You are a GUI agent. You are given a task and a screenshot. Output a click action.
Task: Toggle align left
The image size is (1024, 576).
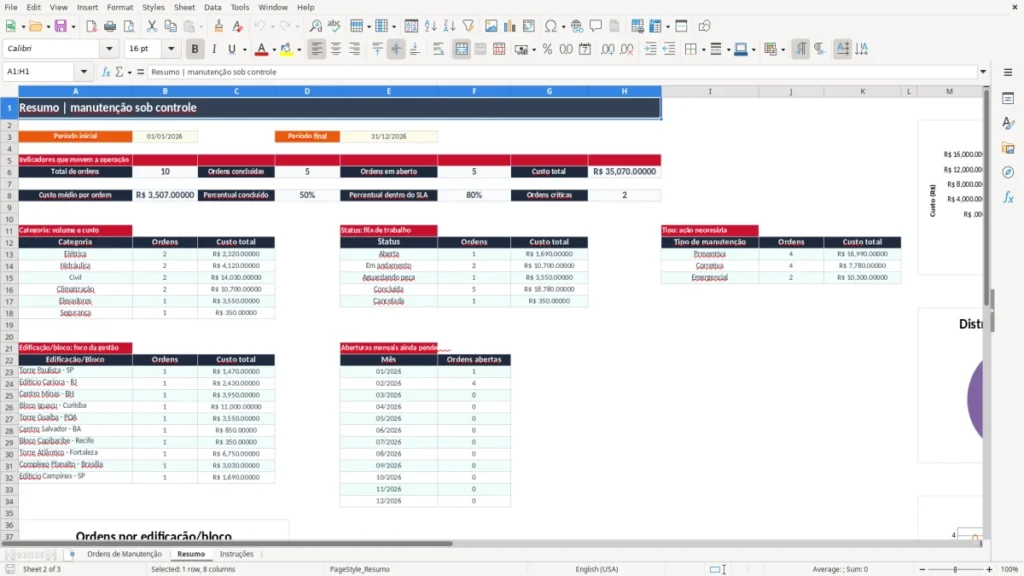[x=317, y=49]
